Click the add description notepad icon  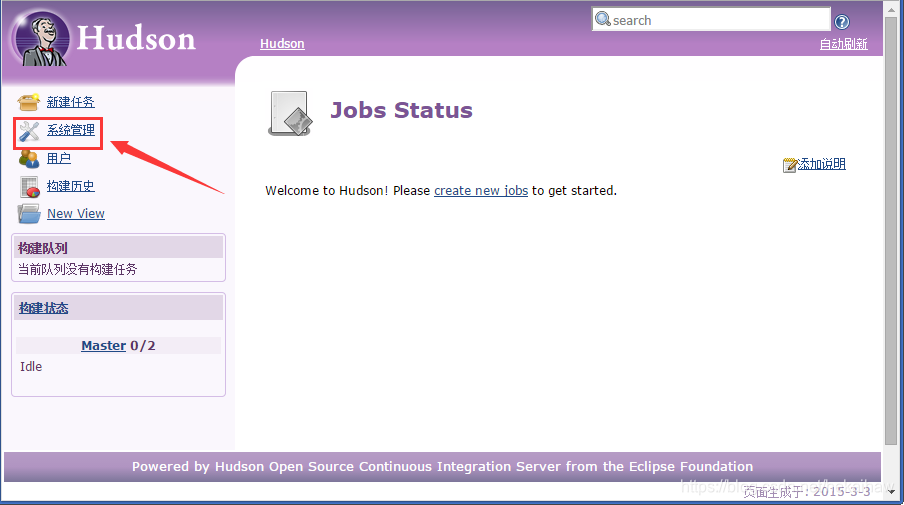tap(789, 165)
